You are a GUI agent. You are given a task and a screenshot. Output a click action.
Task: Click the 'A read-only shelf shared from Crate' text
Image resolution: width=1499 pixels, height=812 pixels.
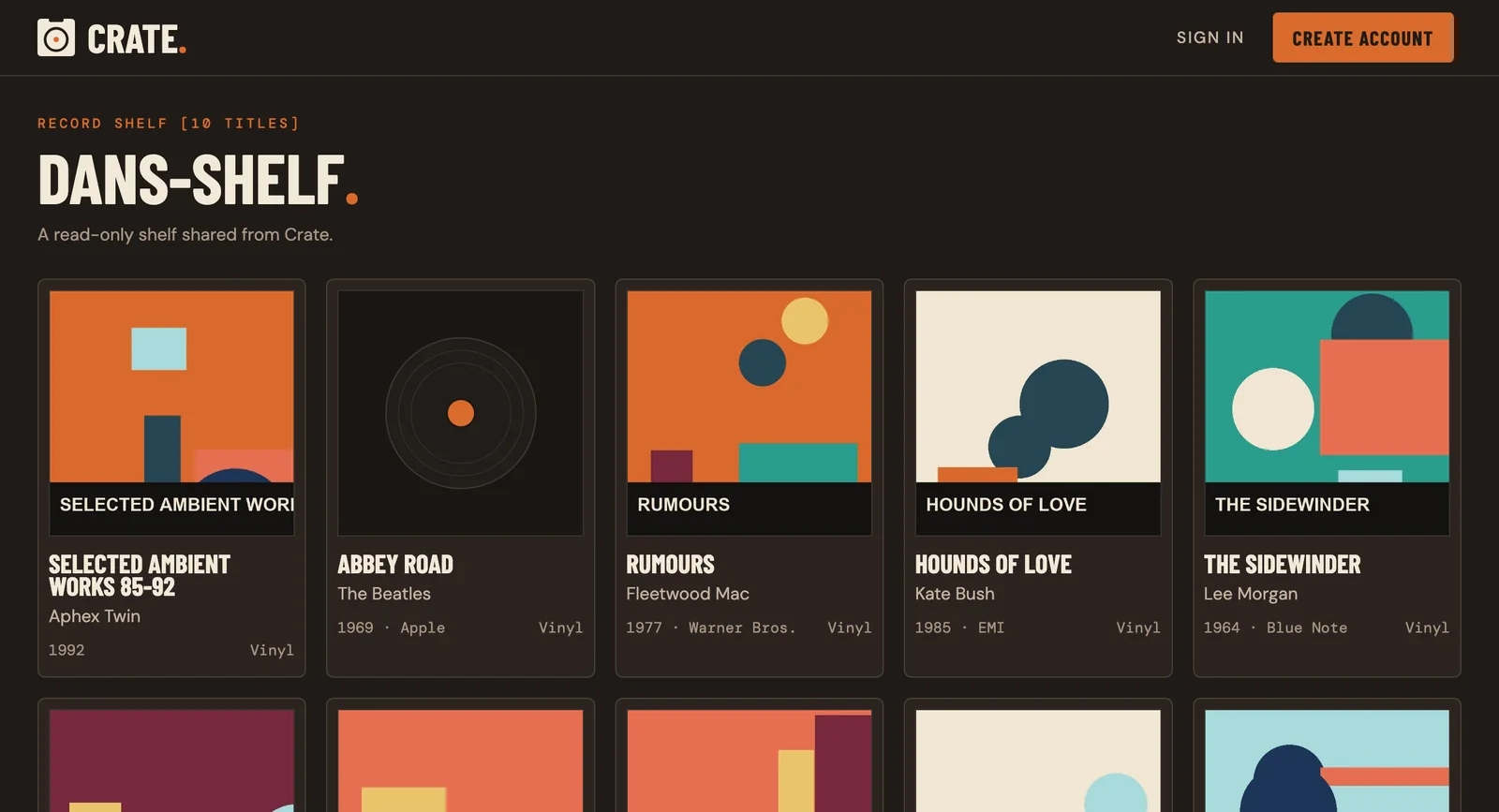click(186, 234)
